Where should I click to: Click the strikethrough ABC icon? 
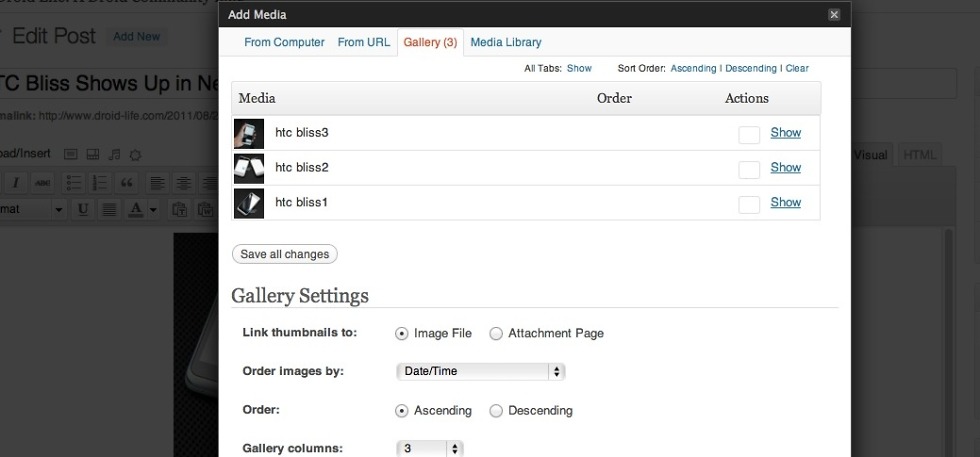click(x=43, y=183)
